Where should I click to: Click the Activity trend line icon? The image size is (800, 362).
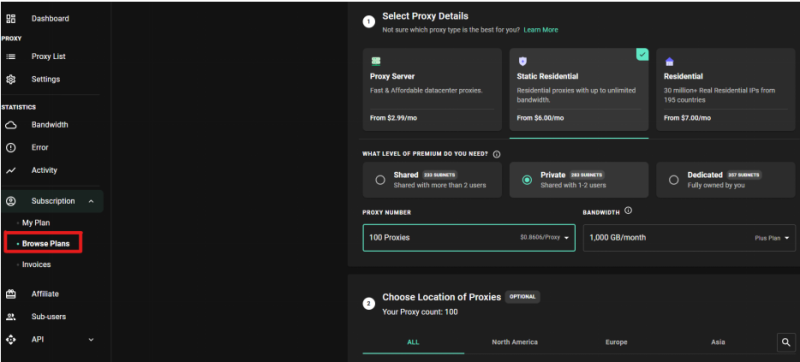pyautogui.click(x=11, y=170)
